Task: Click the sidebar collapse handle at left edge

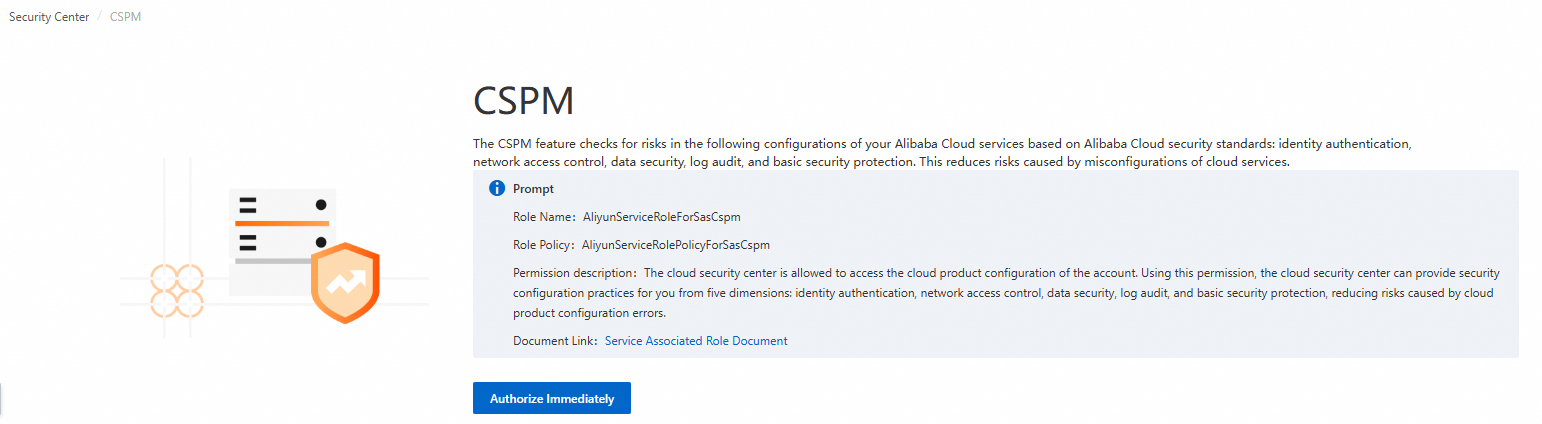Action: coord(2,398)
